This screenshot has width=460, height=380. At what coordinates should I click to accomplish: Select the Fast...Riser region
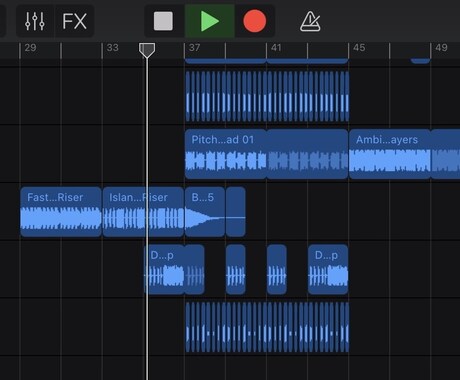(x=61, y=212)
